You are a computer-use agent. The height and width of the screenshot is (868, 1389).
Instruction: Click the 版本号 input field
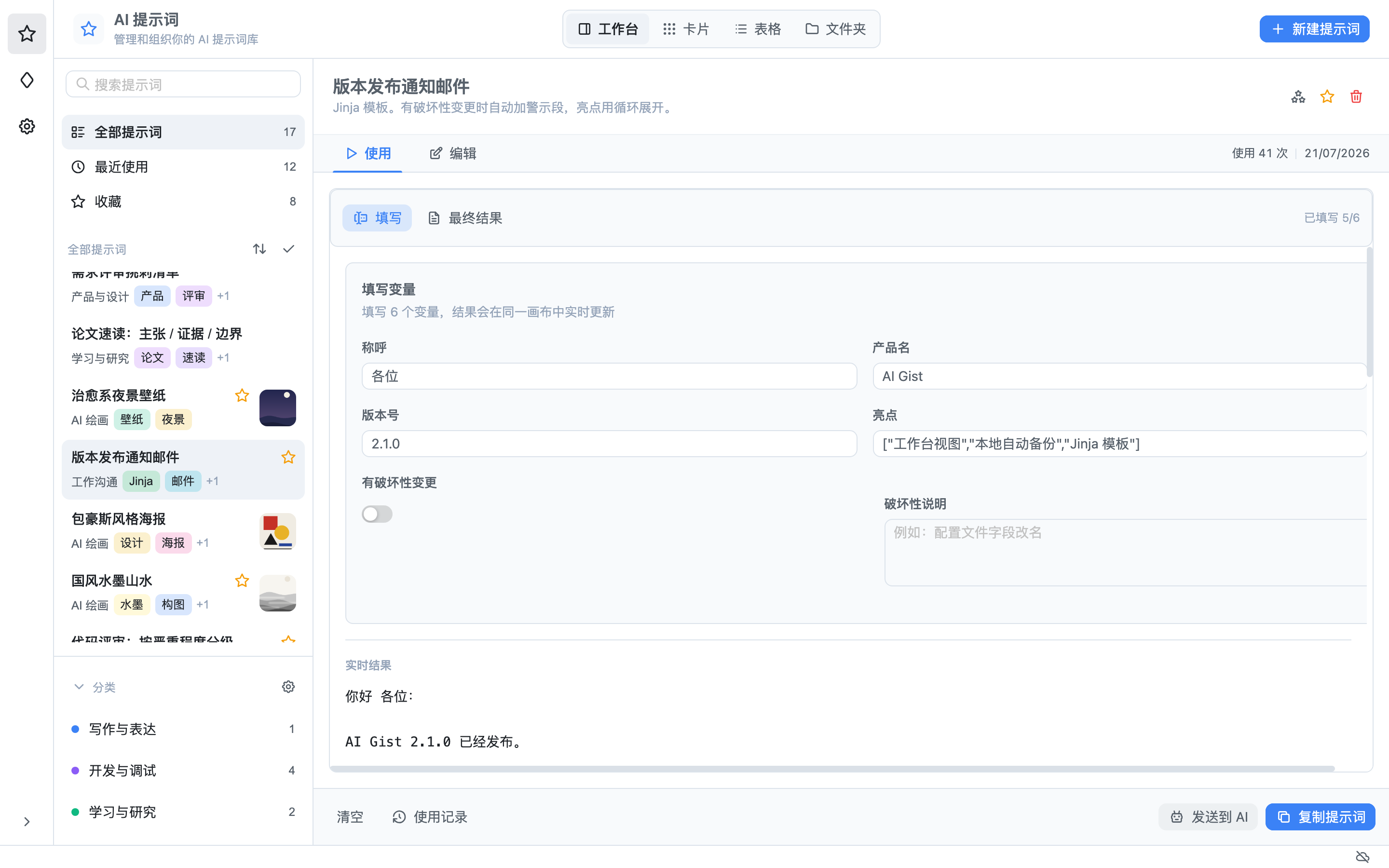[609, 444]
